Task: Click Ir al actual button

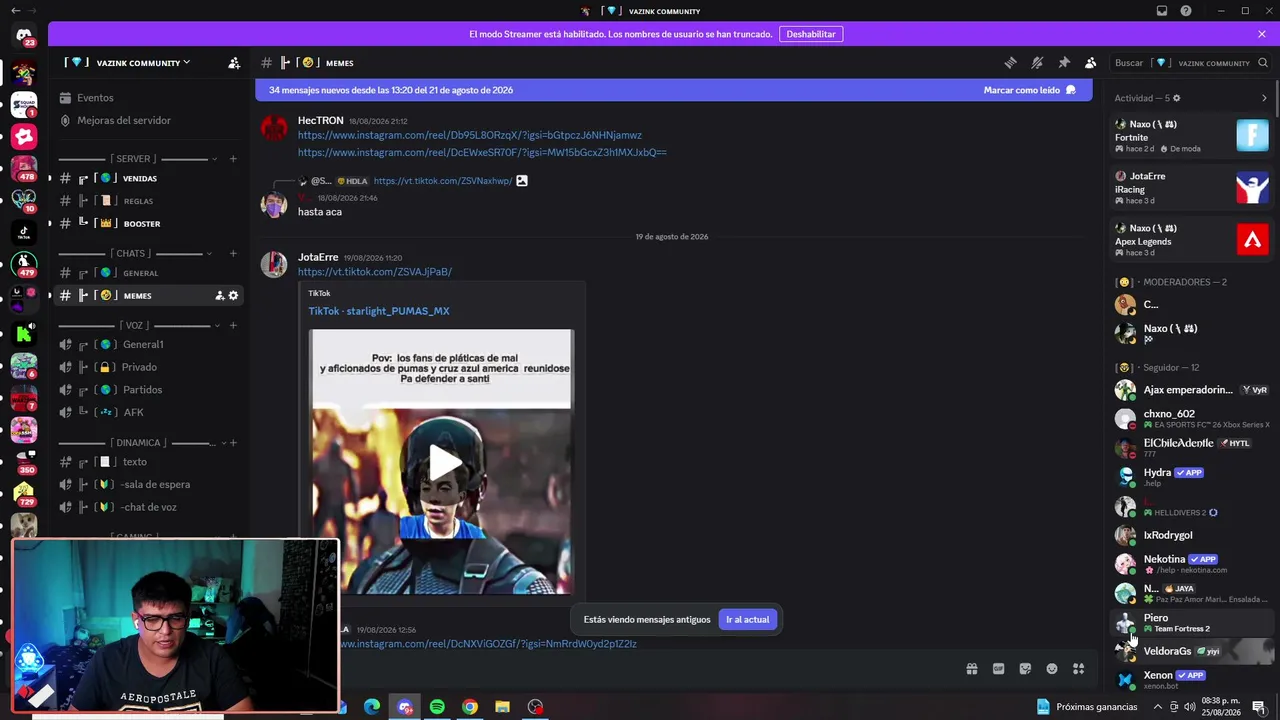Action: pos(747,620)
